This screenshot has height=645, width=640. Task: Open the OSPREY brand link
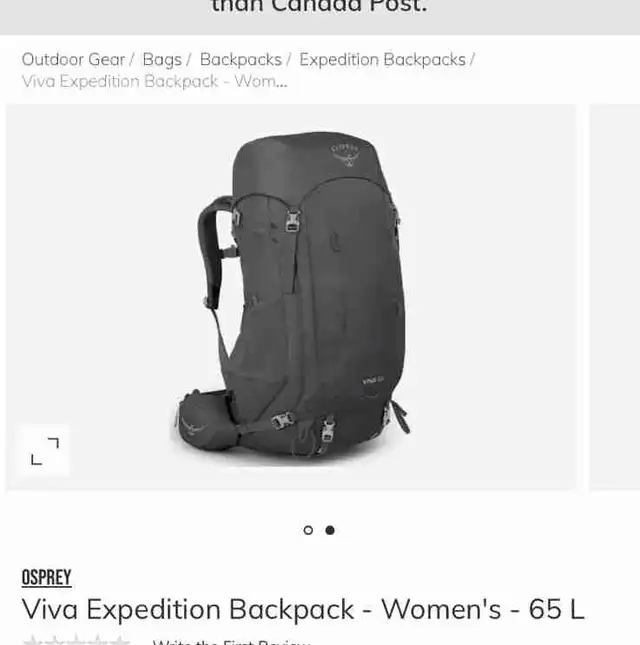pos(46,577)
